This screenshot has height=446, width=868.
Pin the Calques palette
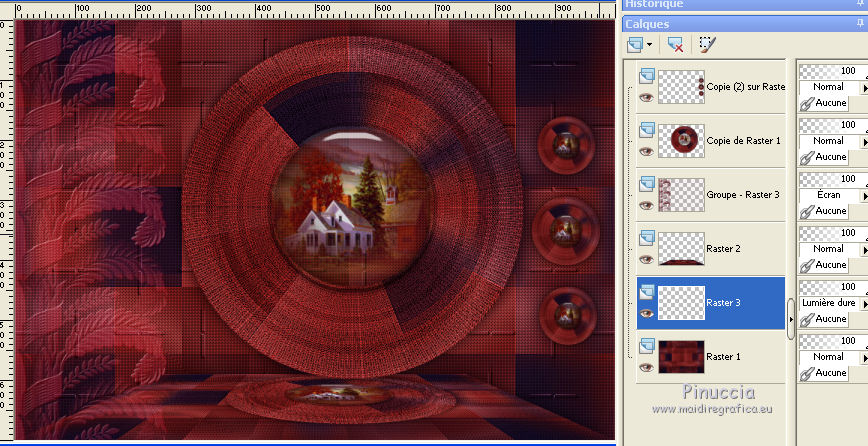point(860,23)
